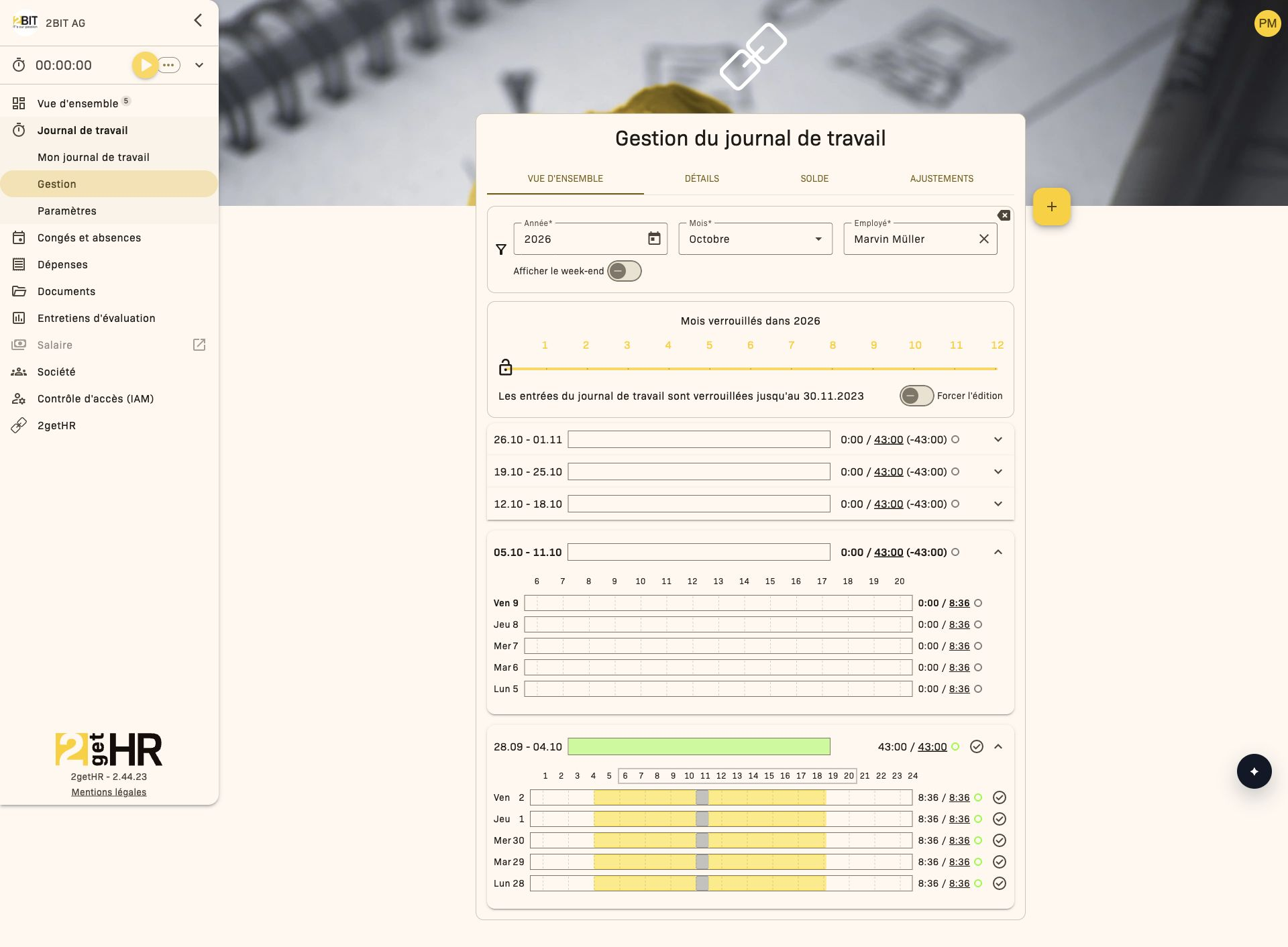
Task: Click the approval checkmark for Ven 2
Action: tap(1000, 797)
